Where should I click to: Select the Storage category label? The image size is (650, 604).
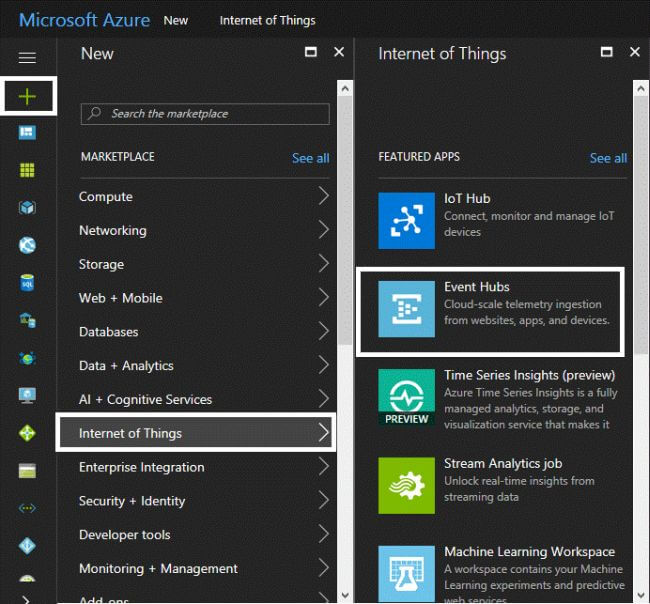102,264
